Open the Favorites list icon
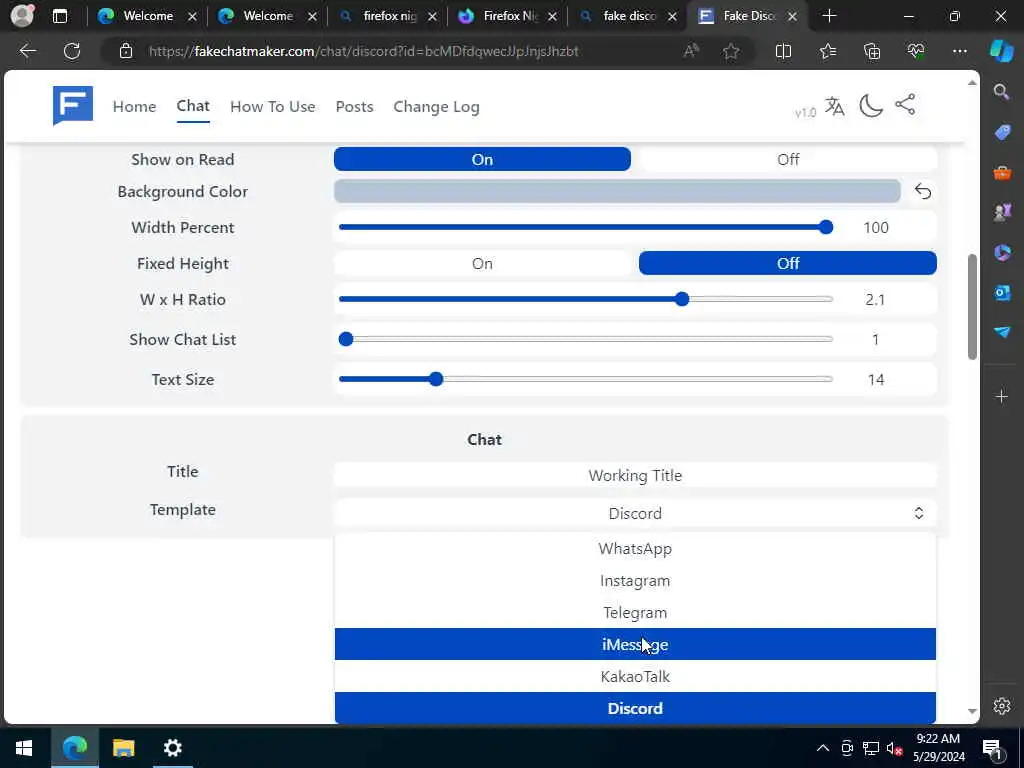This screenshot has width=1024, height=768. pos(827,51)
